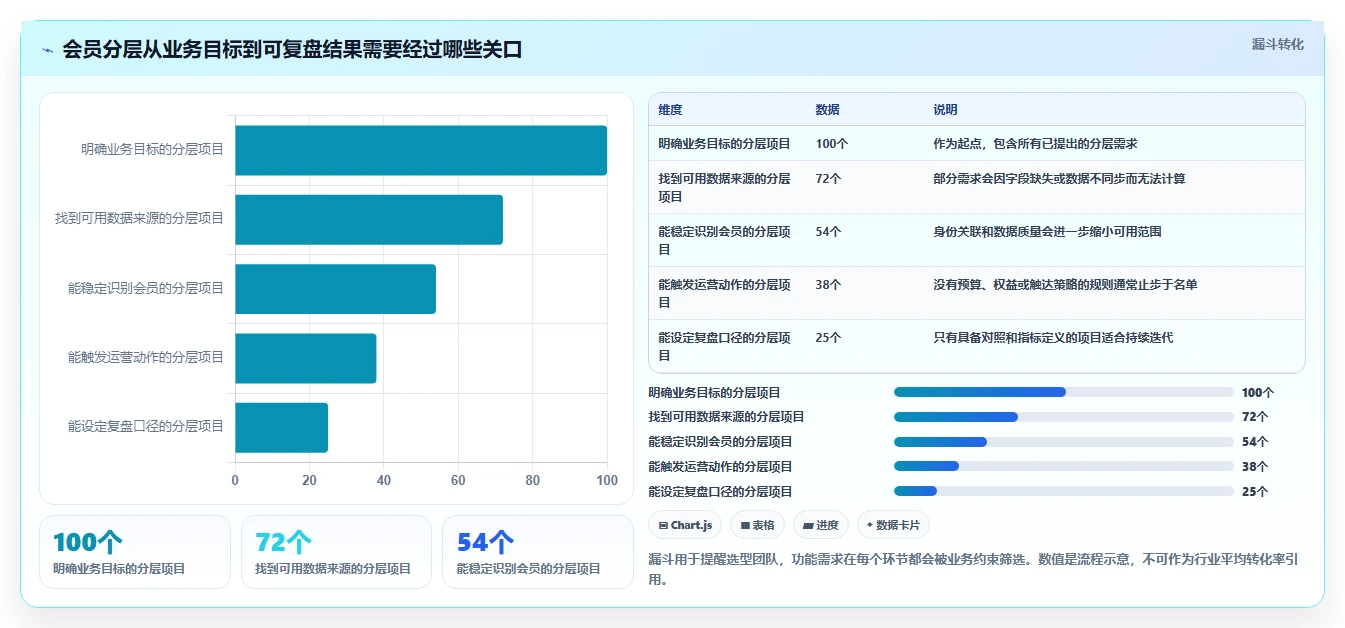Screen dimensions: 1345x628
Task: Click the 100个 cell in the table
Action: [x=832, y=144]
